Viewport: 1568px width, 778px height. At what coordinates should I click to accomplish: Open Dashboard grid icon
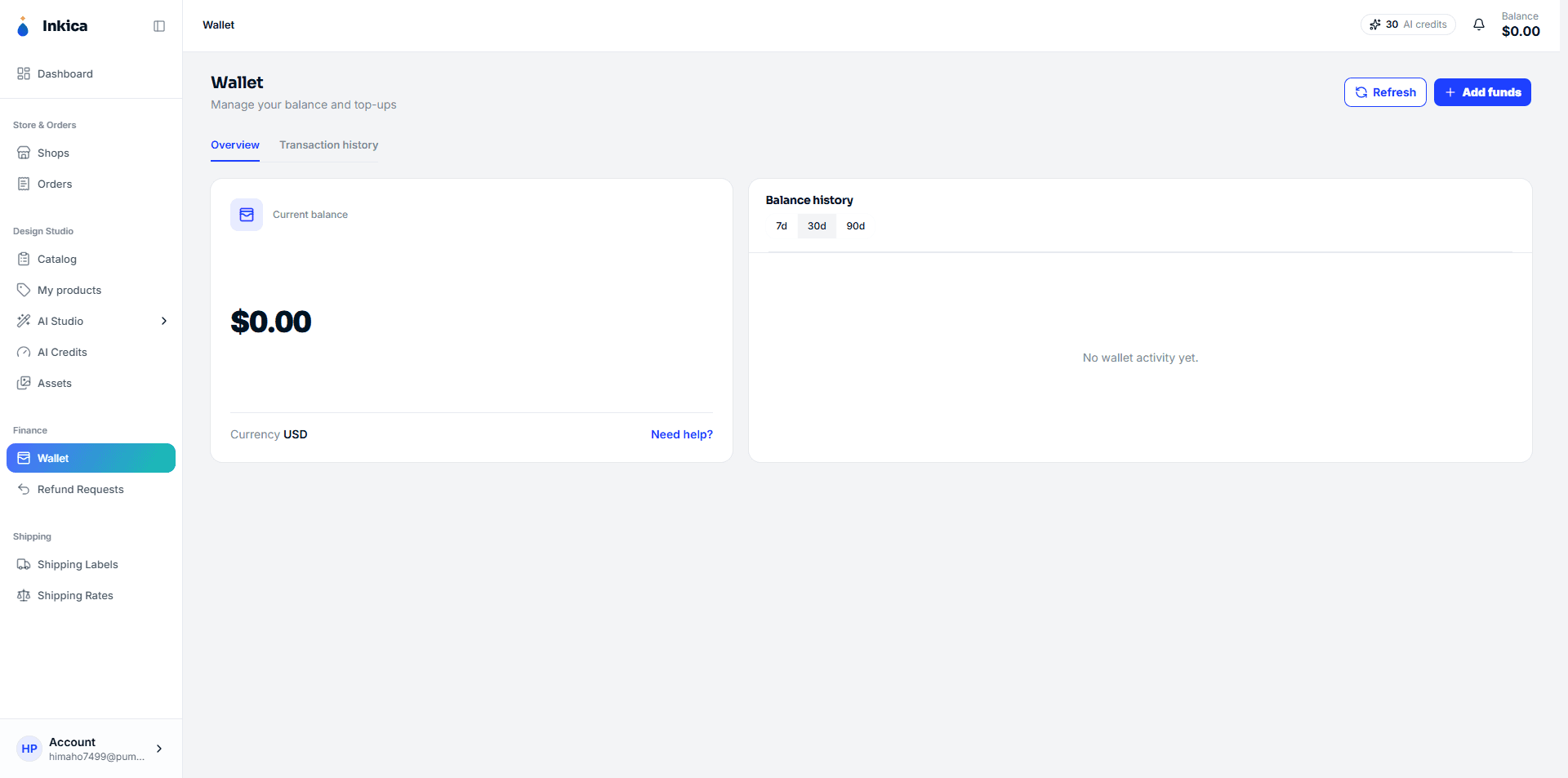pyautogui.click(x=24, y=73)
